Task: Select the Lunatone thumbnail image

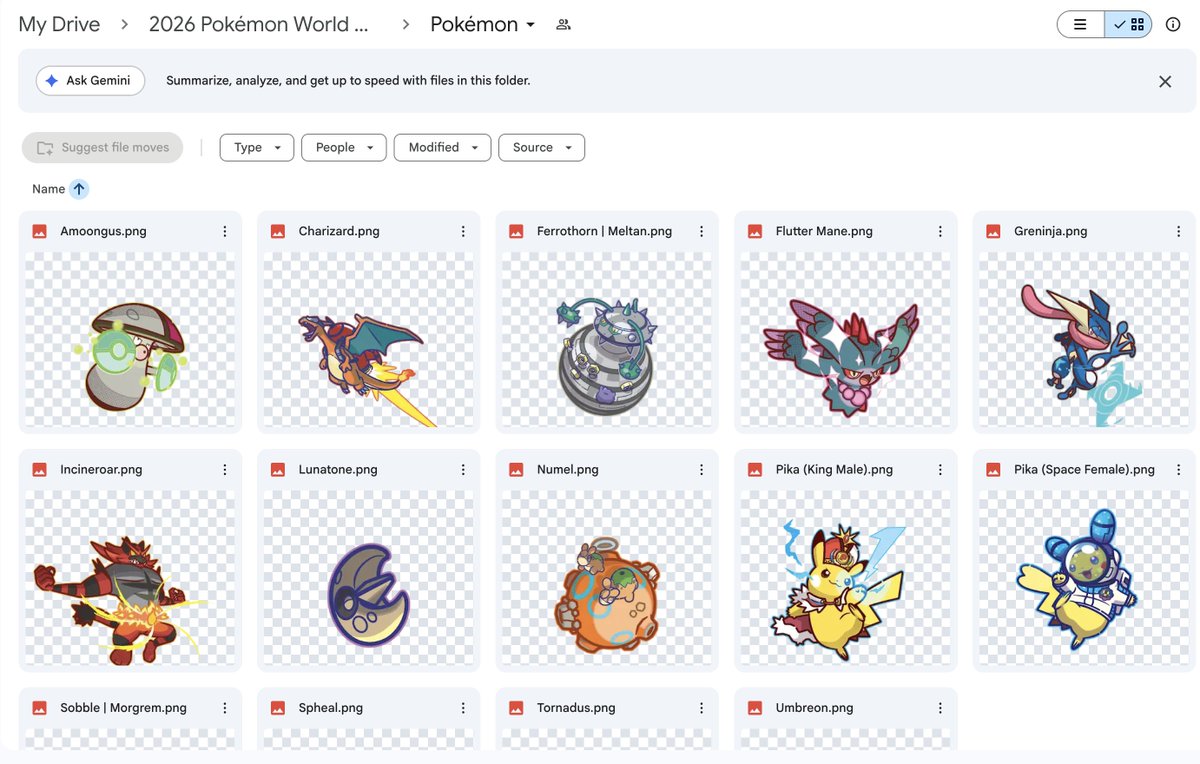Action: (369, 577)
